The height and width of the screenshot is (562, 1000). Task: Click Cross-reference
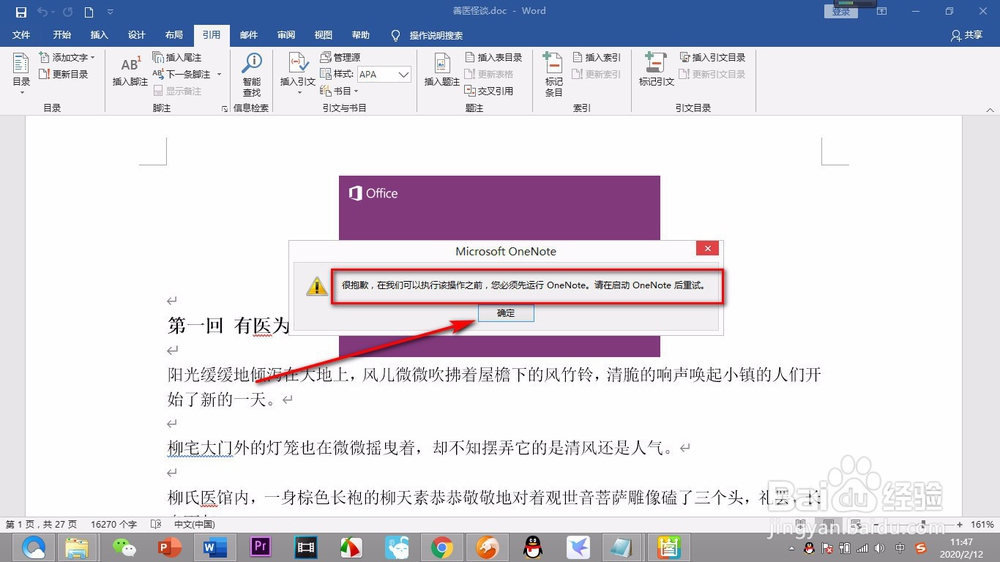click(x=489, y=91)
